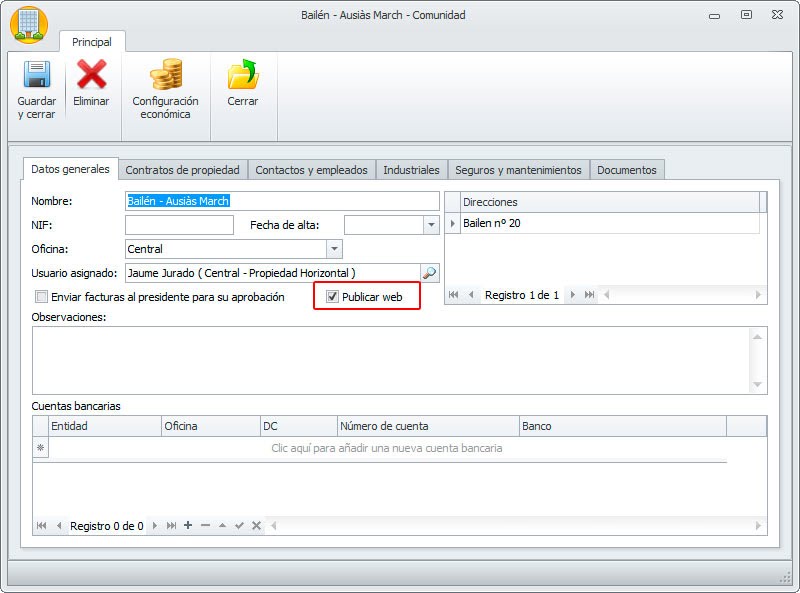
Task: Click the application building logo icon
Action: coord(29,25)
